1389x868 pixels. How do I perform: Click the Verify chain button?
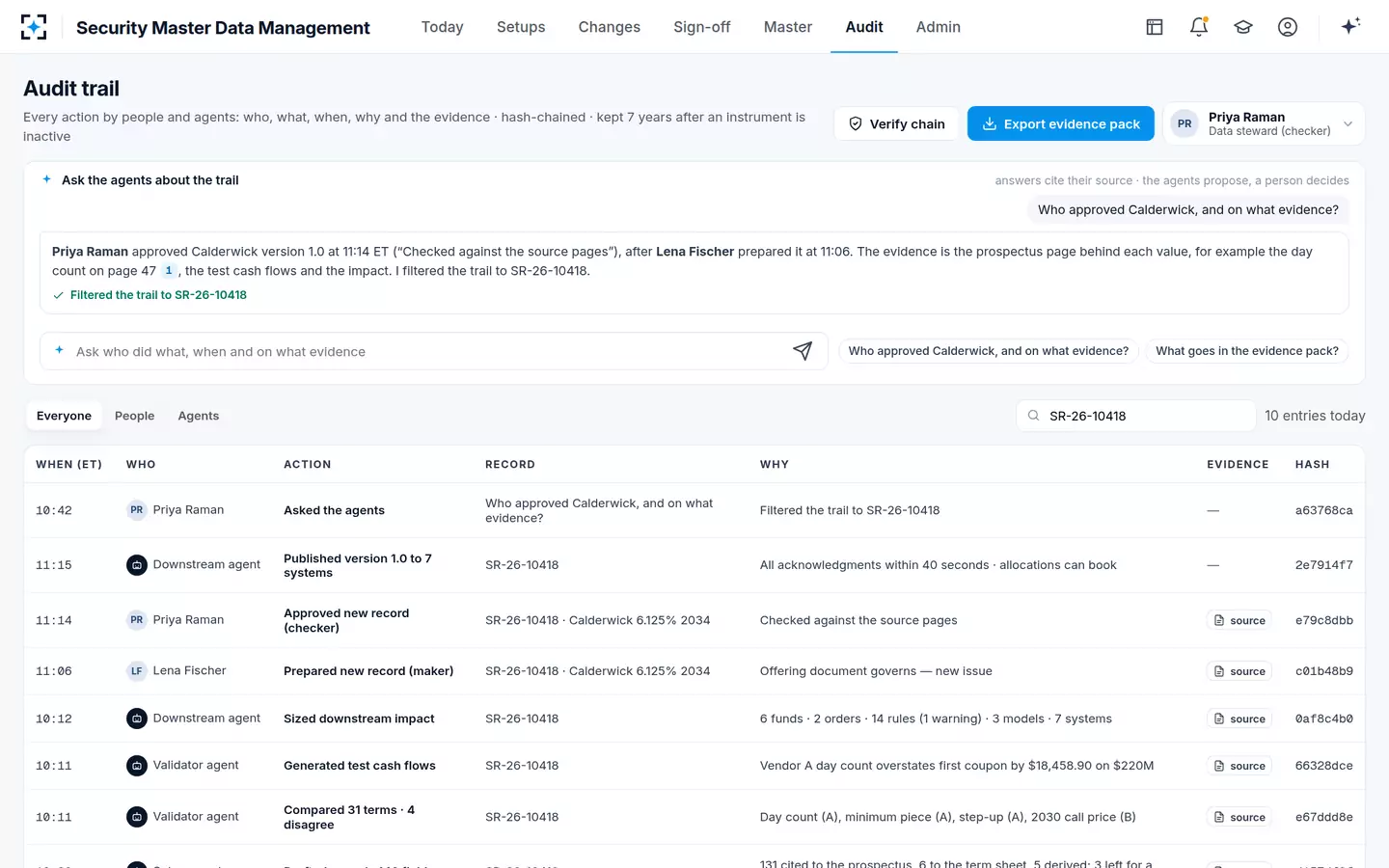(897, 123)
